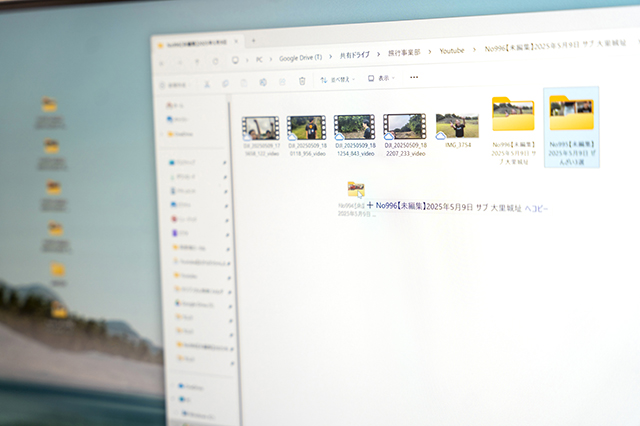The image size is (640, 426).
Task: Expand the chevron after 共有ドライブ
Action: [378, 54]
